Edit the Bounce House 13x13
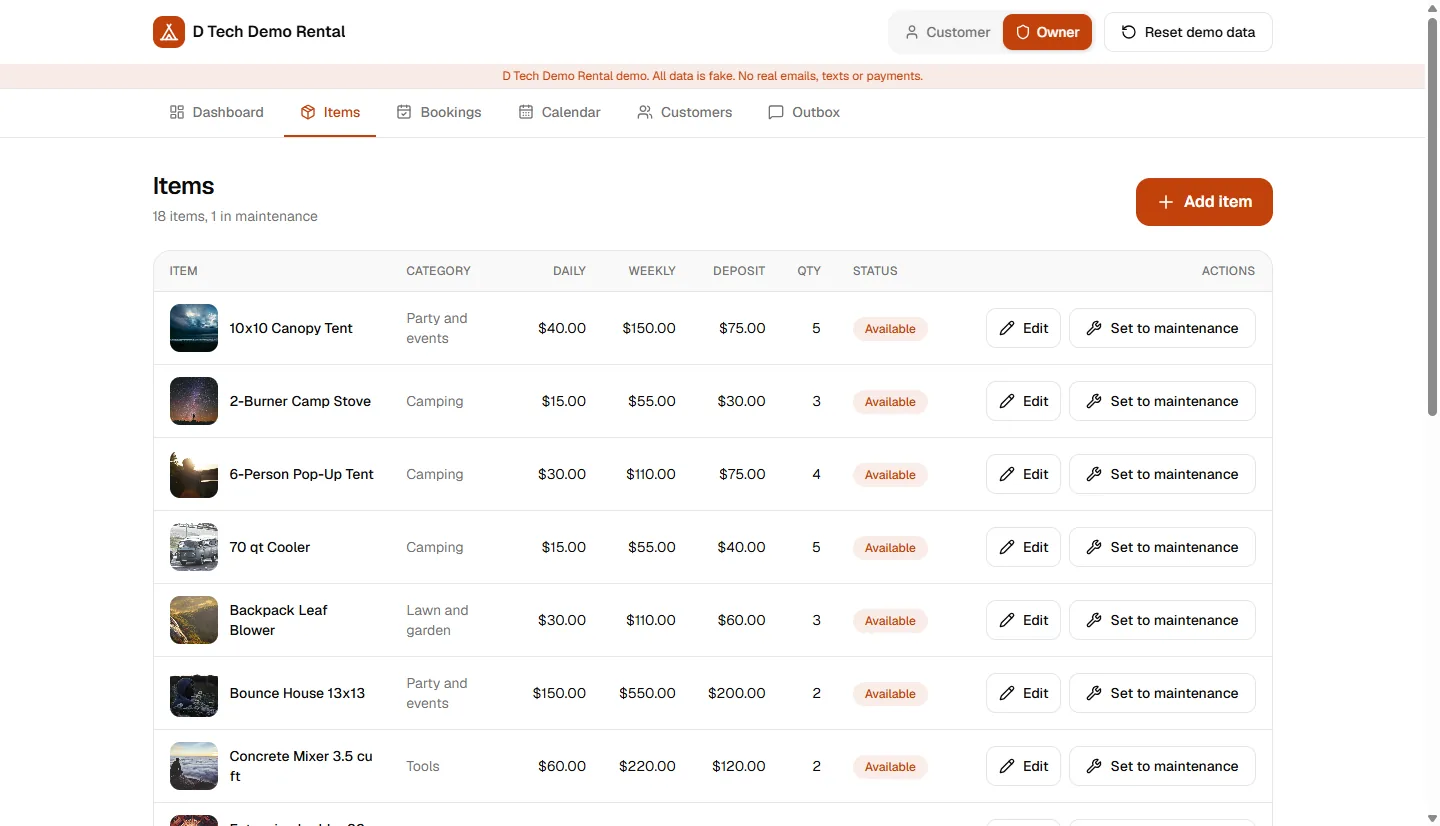 pyautogui.click(x=1023, y=693)
